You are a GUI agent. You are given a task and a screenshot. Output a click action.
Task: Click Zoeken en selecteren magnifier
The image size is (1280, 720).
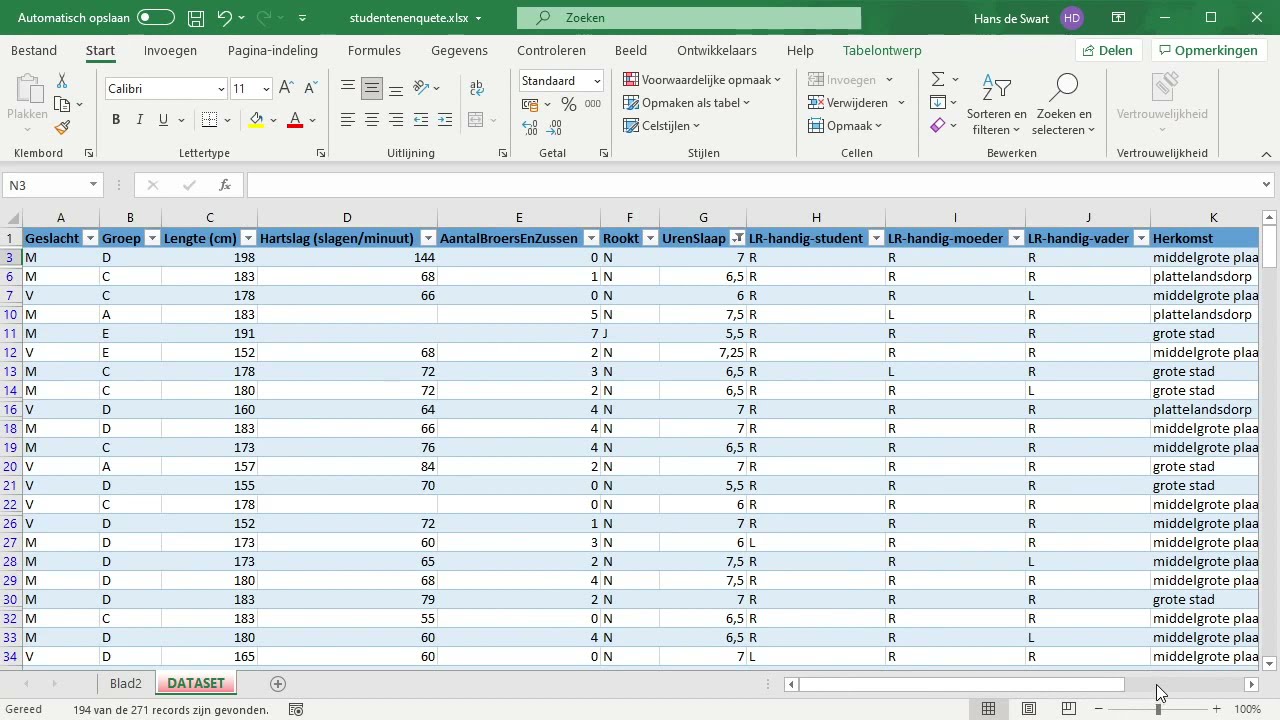(x=1064, y=104)
